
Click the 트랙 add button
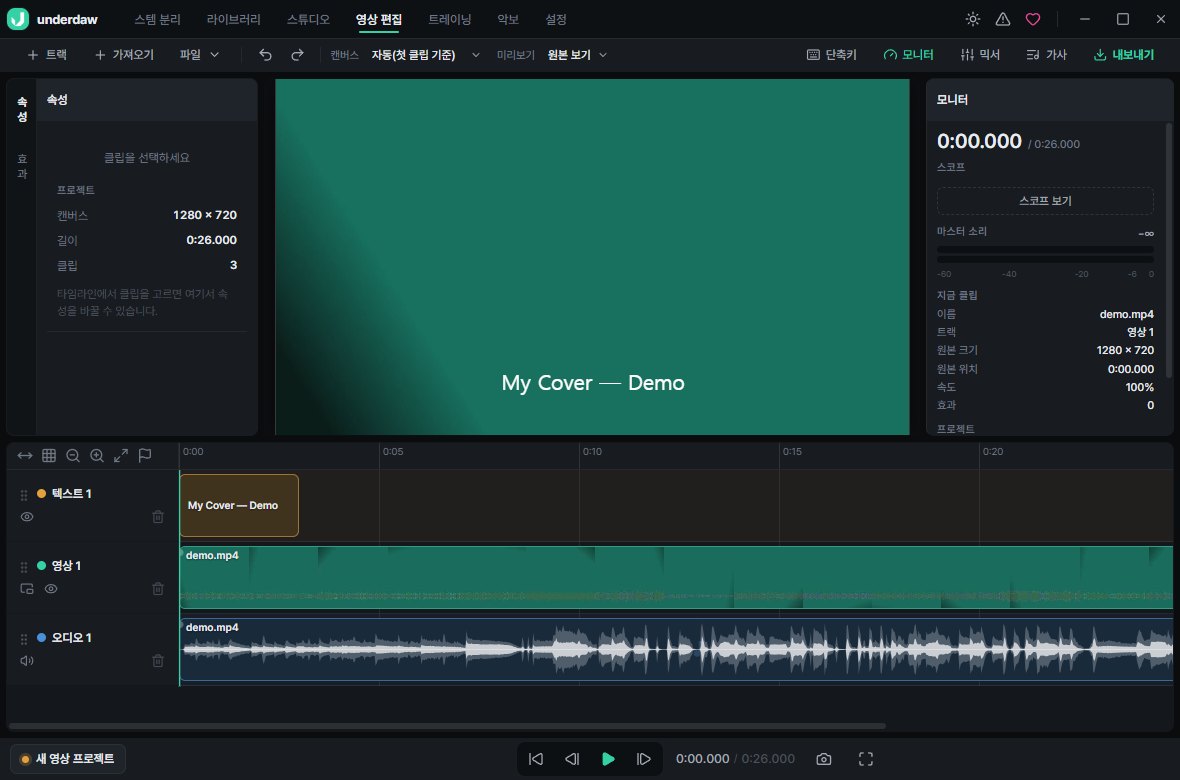tap(47, 55)
